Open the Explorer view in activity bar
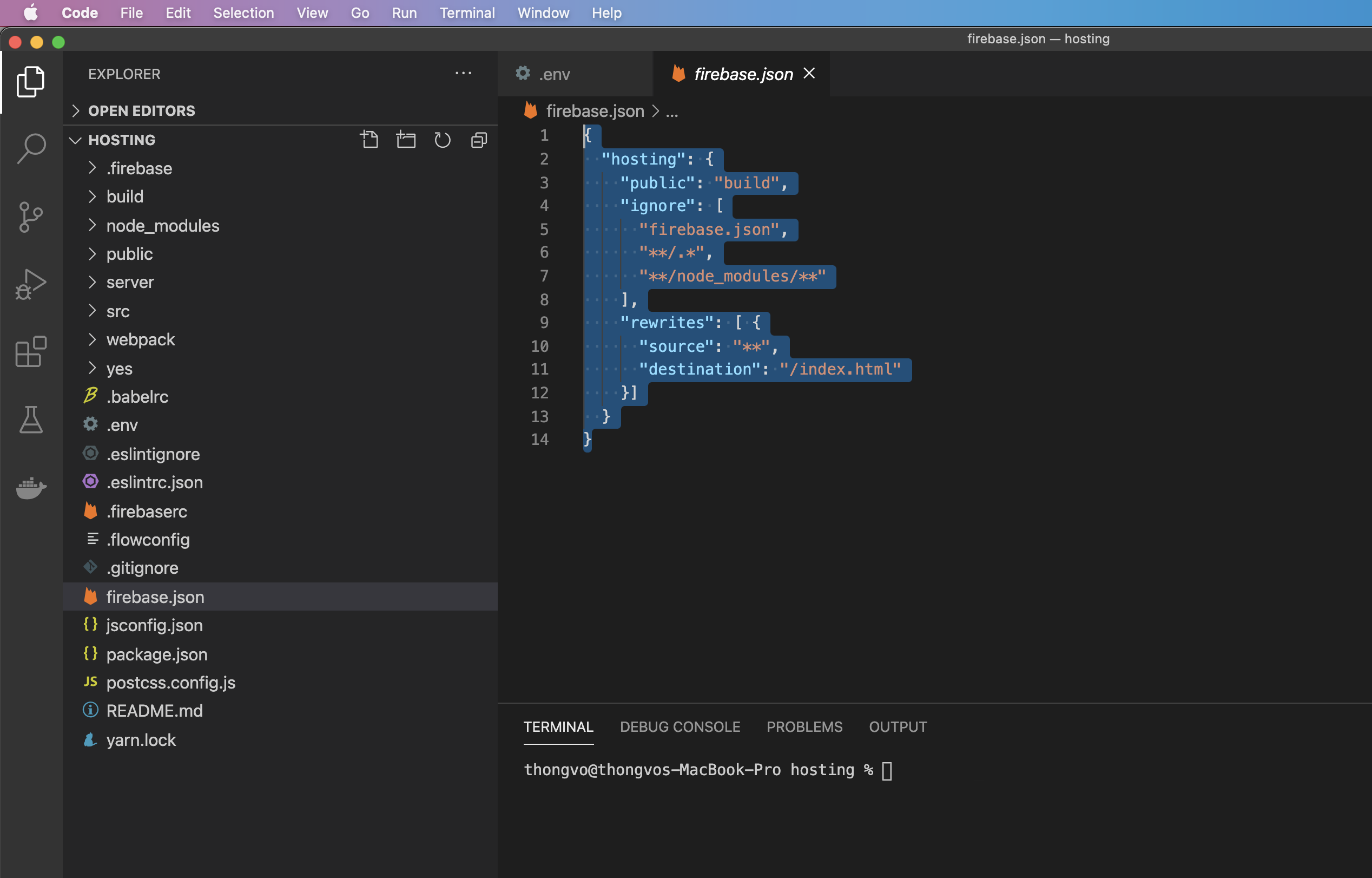This screenshot has width=1372, height=878. coord(31,81)
